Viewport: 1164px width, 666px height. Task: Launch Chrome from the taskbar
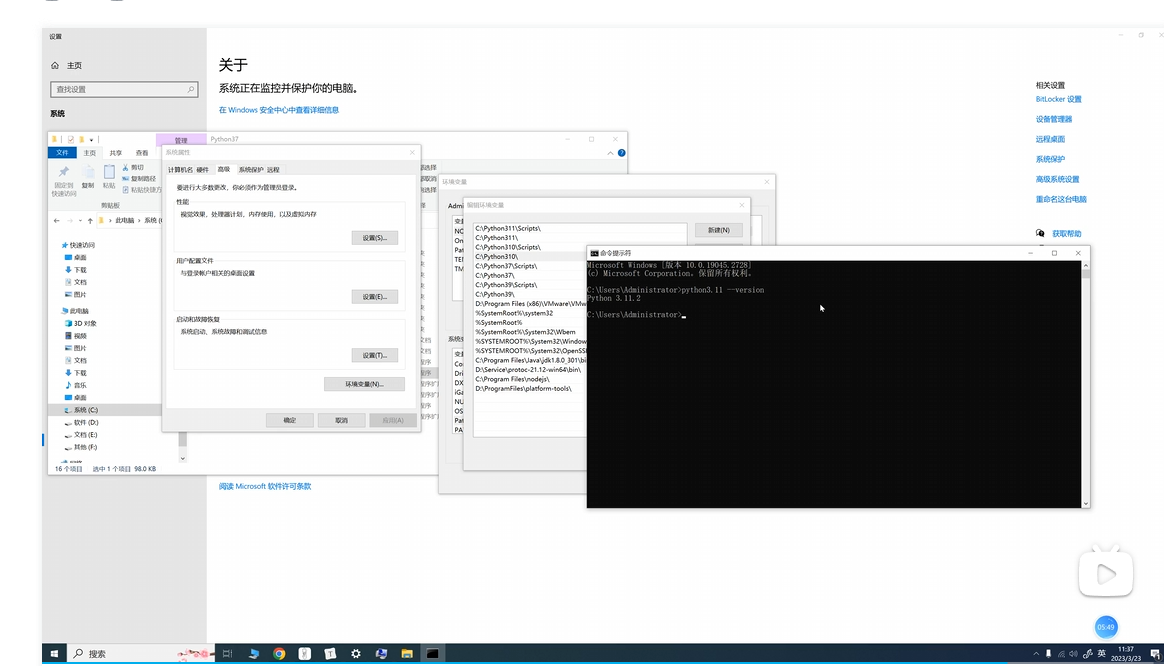pos(279,653)
